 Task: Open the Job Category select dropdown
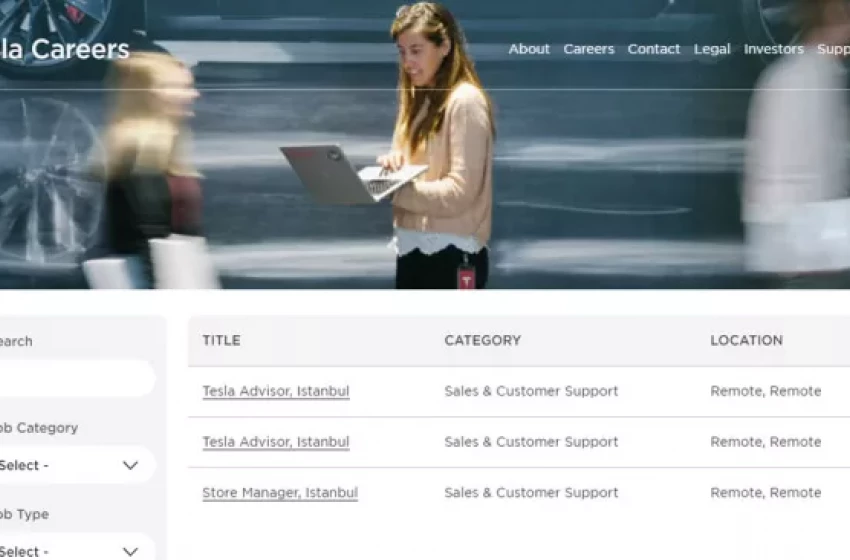point(76,465)
